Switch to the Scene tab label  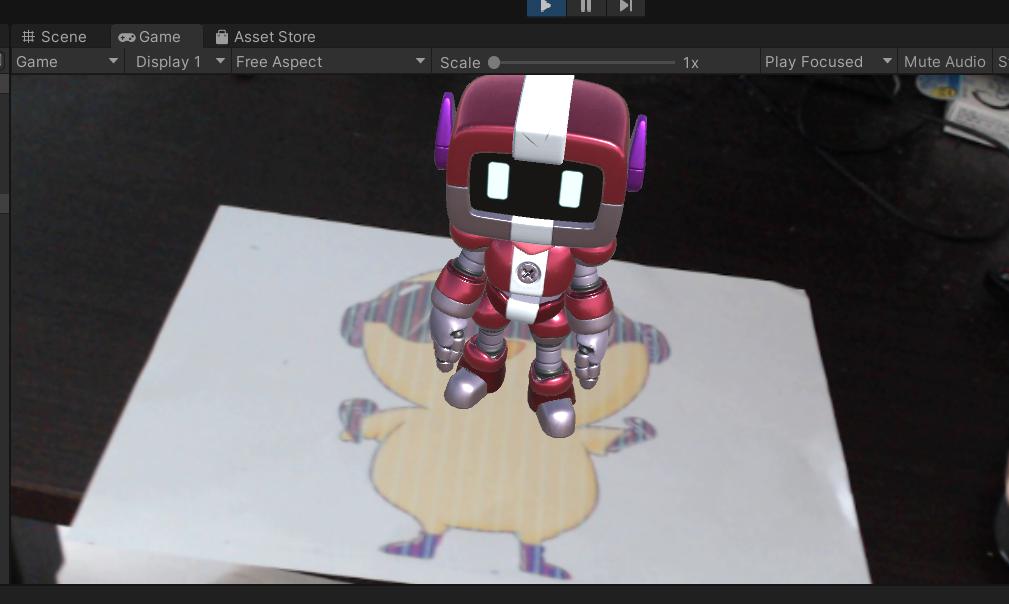(x=64, y=37)
